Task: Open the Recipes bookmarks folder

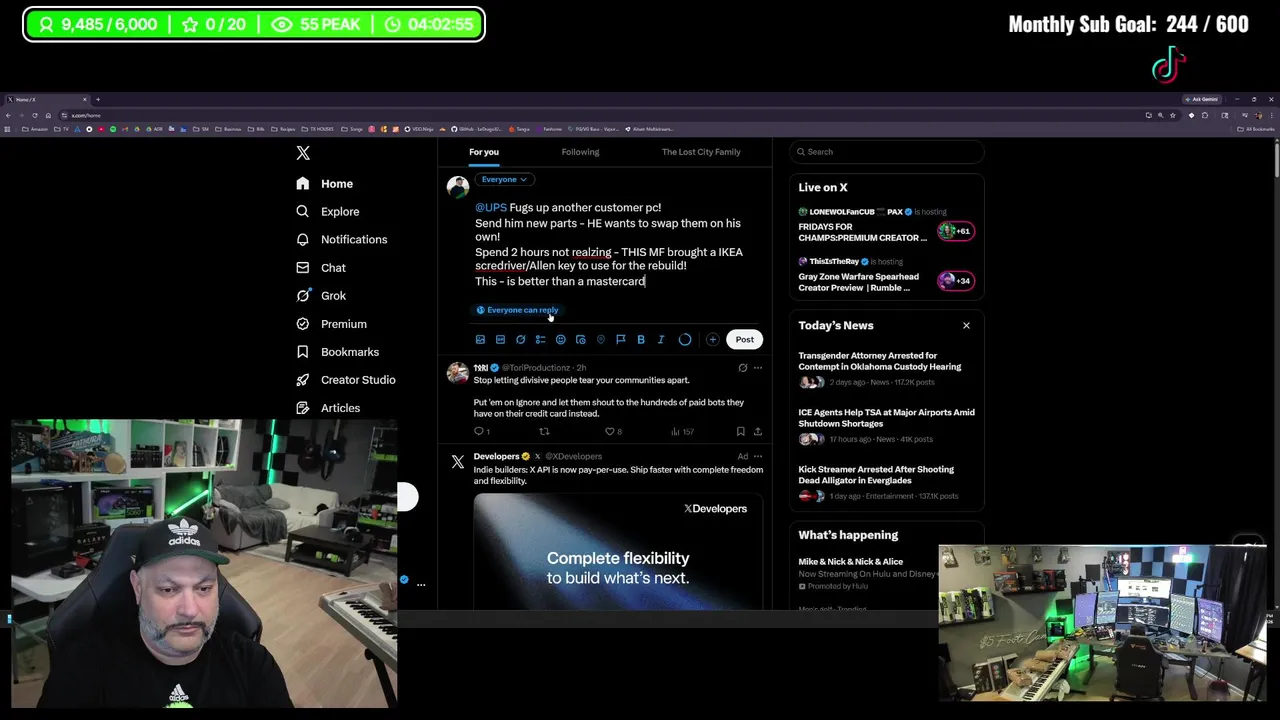Action: 285,129
